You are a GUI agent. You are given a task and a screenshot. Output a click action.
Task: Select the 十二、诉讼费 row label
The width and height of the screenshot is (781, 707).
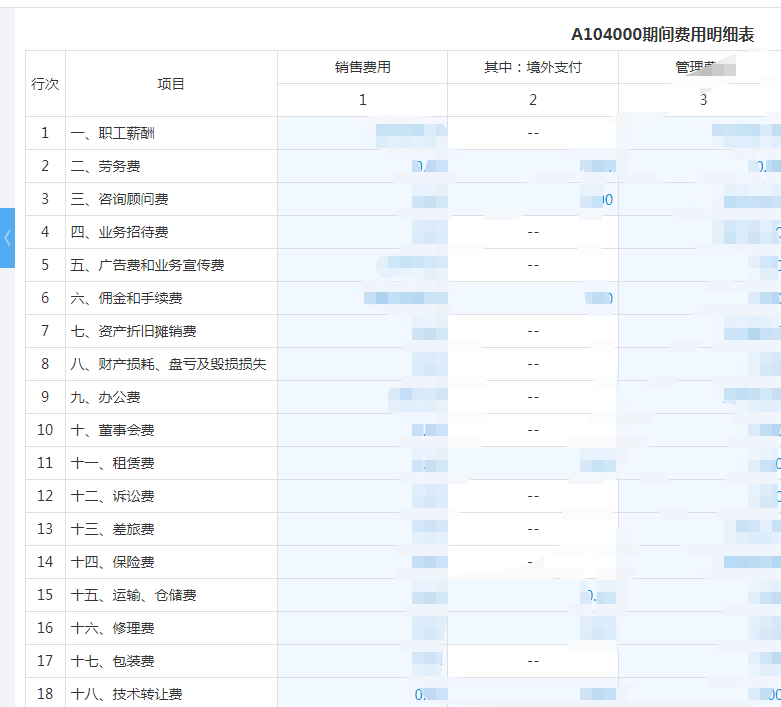coord(112,496)
